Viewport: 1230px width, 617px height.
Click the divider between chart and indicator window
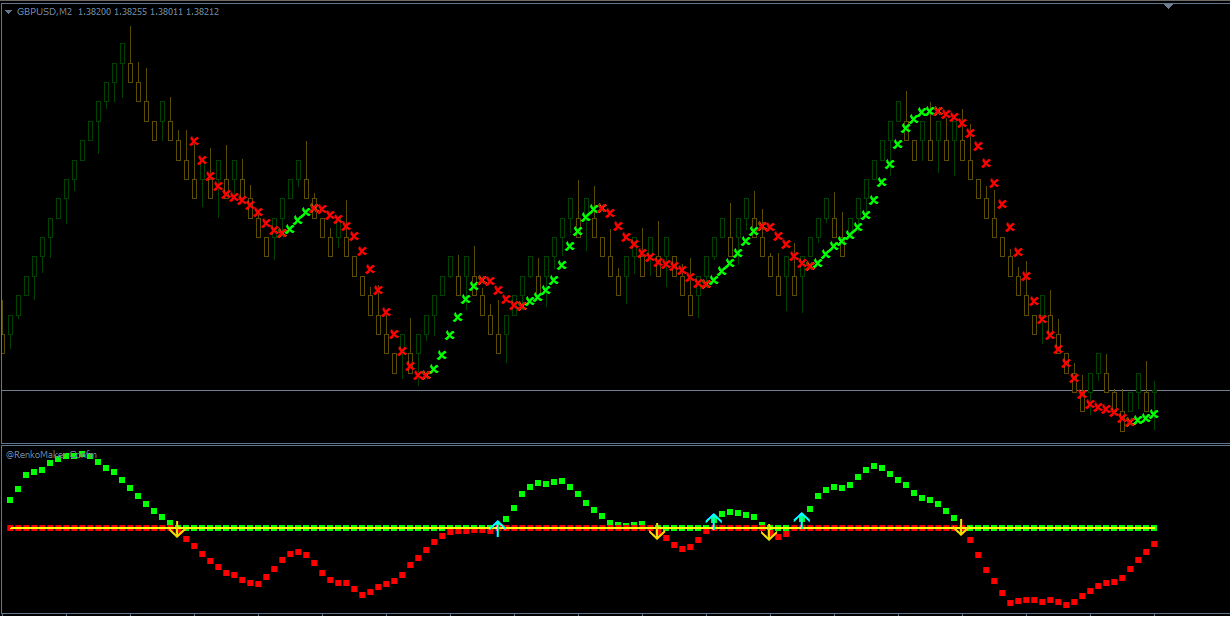coord(600,444)
